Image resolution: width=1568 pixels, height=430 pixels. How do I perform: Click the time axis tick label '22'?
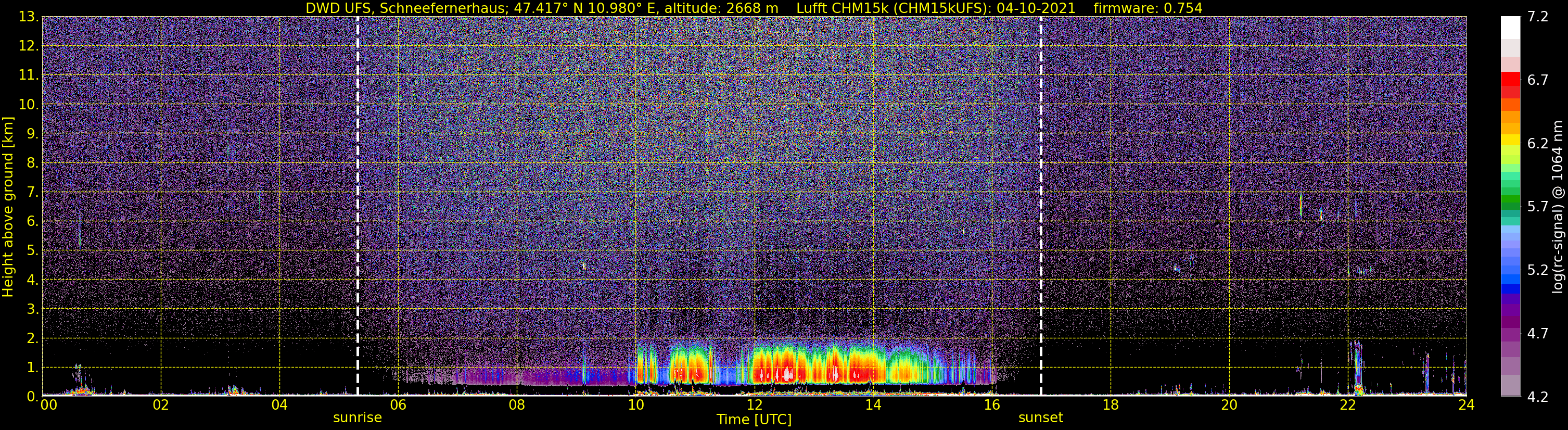click(1348, 405)
